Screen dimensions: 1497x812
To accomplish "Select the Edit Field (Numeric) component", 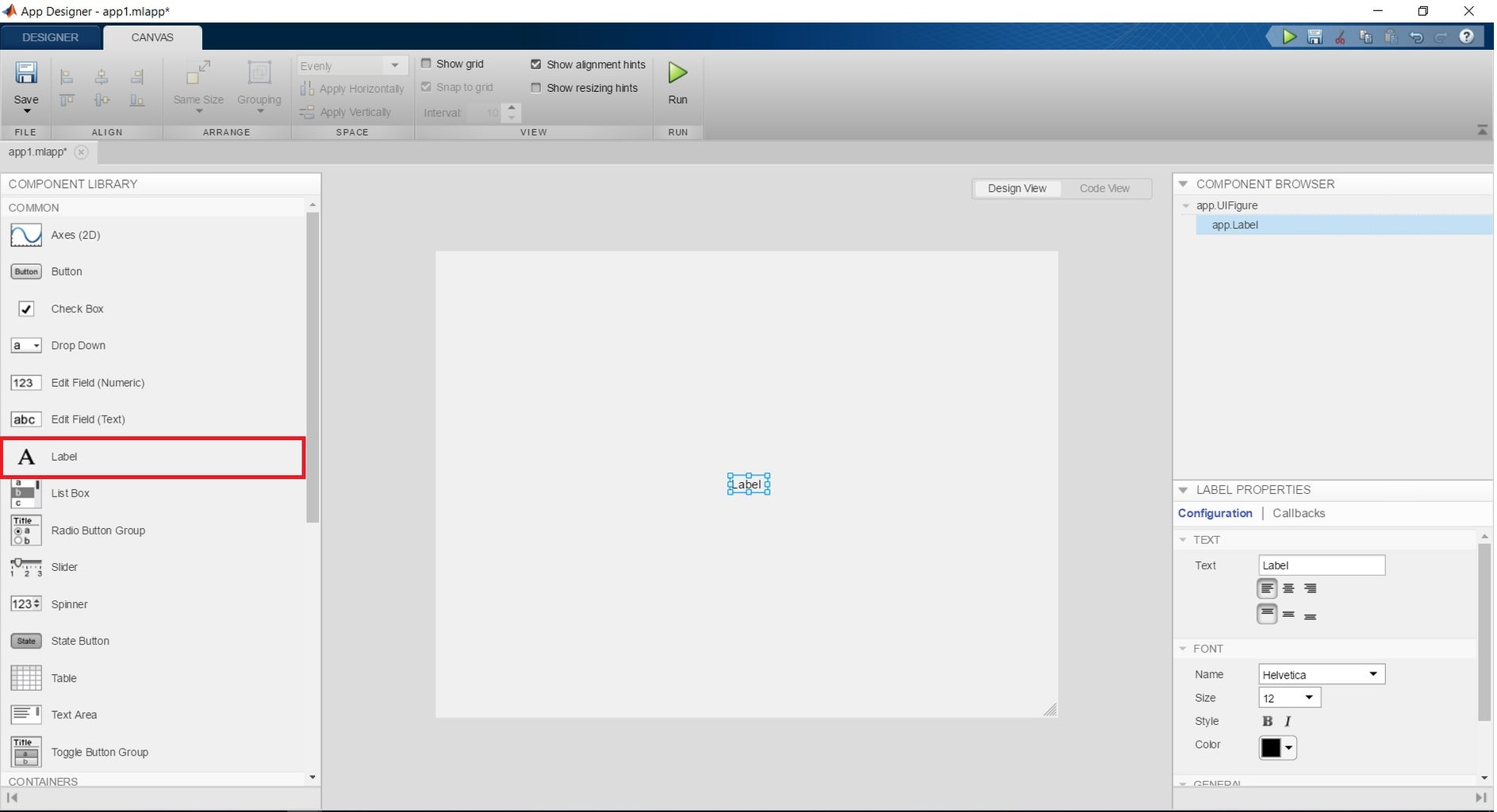I will tap(98, 382).
